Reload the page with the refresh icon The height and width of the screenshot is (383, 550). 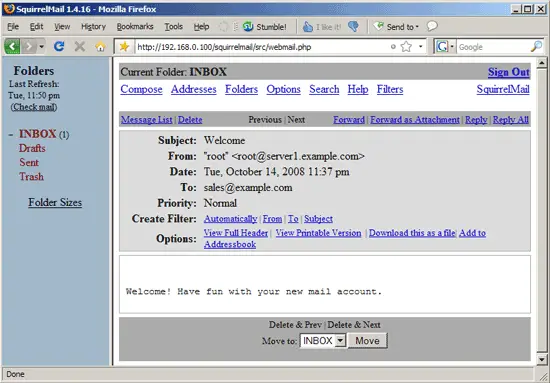point(59,46)
